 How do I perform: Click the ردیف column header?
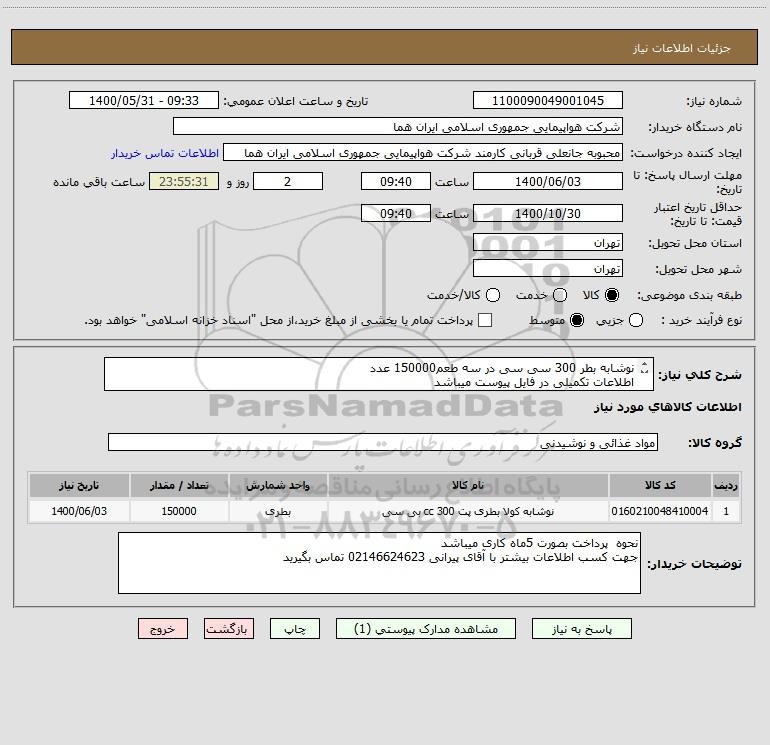click(x=726, y=485)
